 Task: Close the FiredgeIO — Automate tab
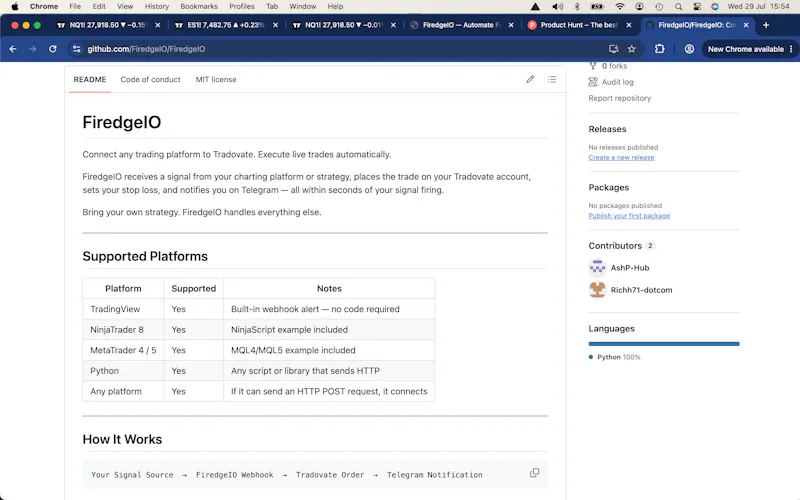point(511,25)
